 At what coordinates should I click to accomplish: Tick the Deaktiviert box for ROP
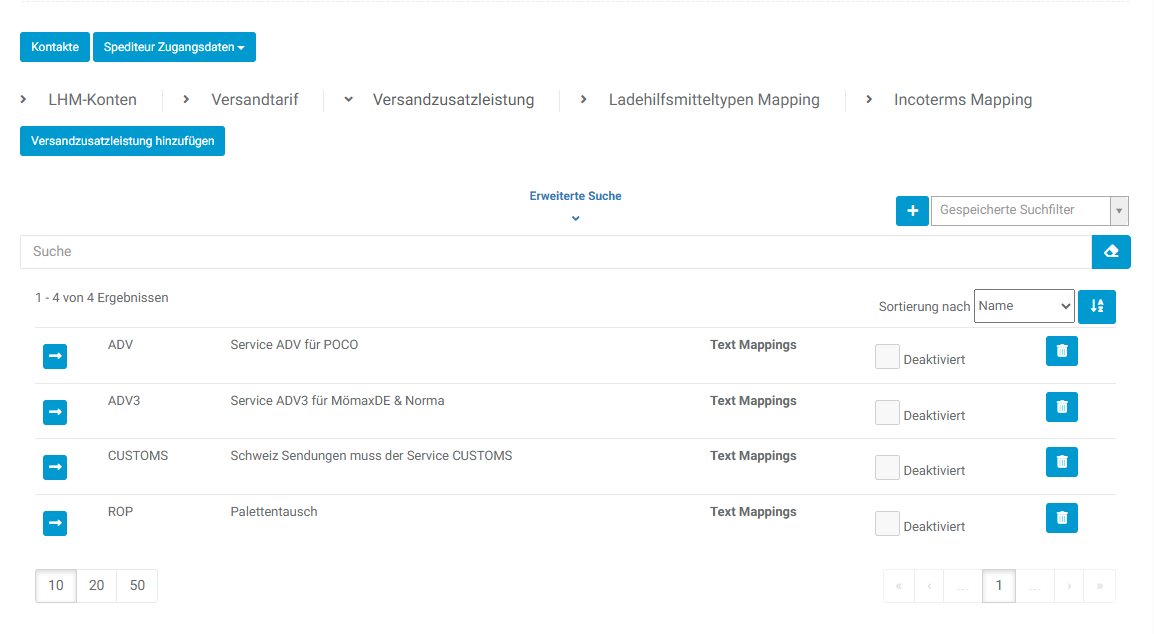887,523
